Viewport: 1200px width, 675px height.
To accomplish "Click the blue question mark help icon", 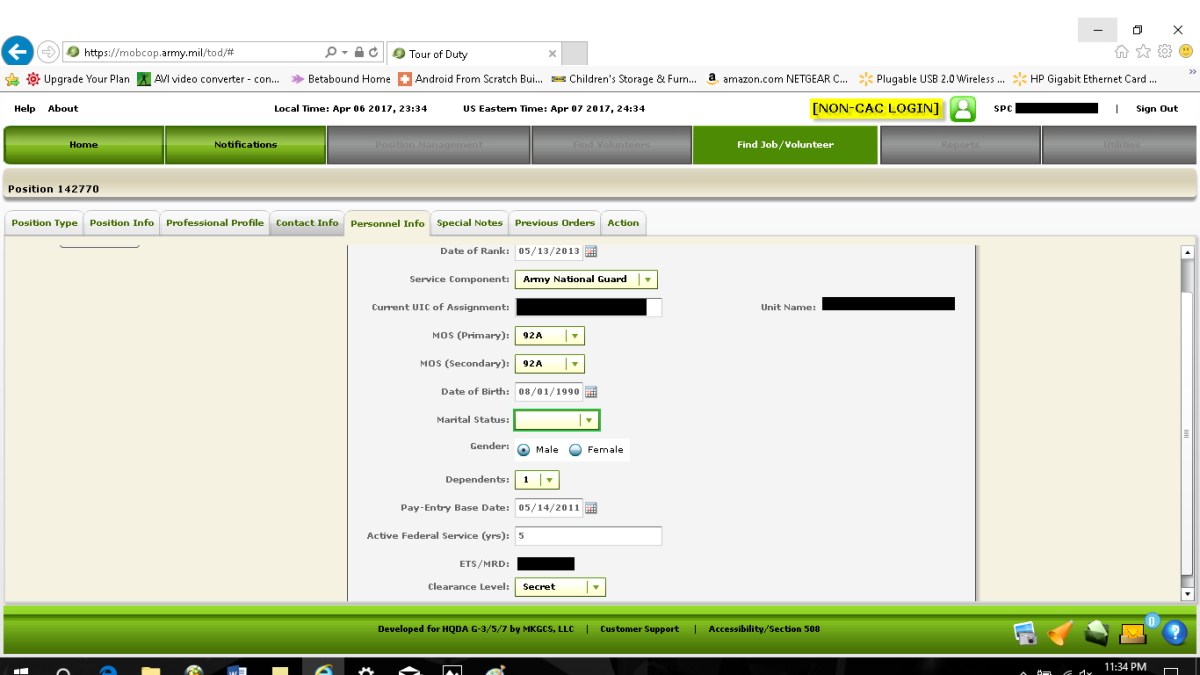I will coord(1173,632).
